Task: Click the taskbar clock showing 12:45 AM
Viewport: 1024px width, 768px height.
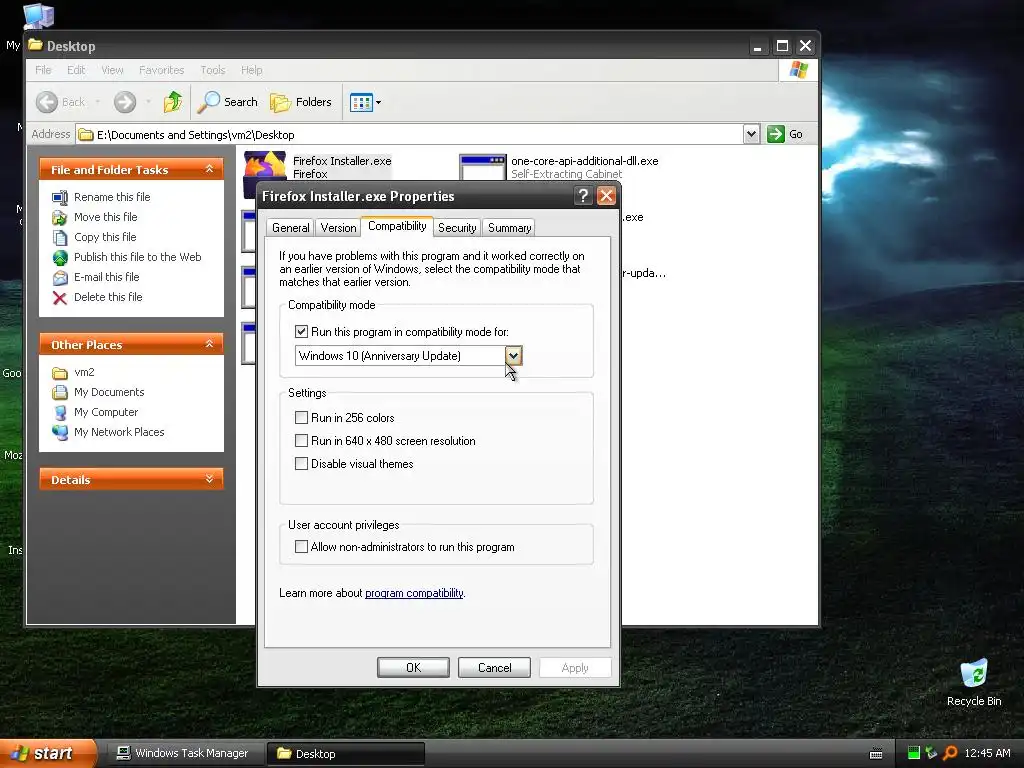Action: 987,753
